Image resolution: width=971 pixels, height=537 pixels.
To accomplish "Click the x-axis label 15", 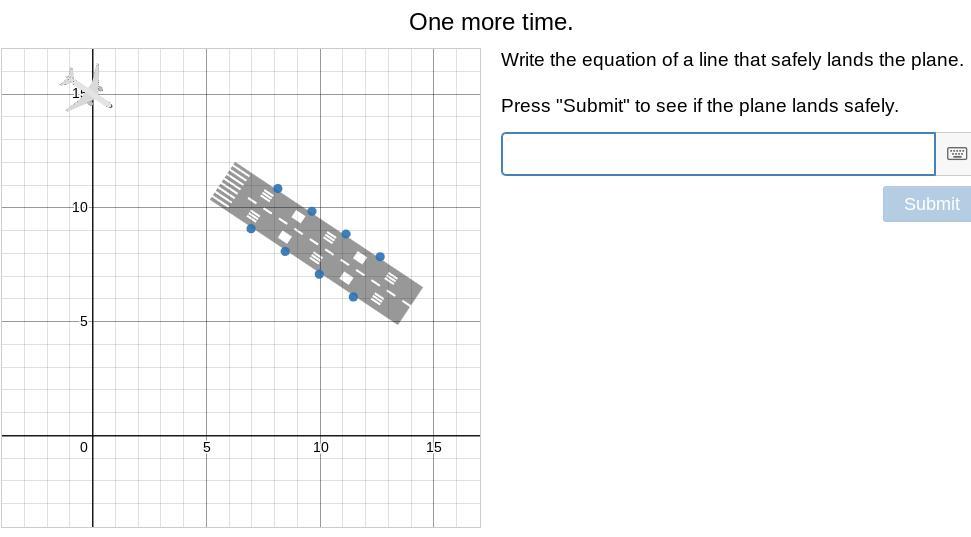I will (433, 447).
